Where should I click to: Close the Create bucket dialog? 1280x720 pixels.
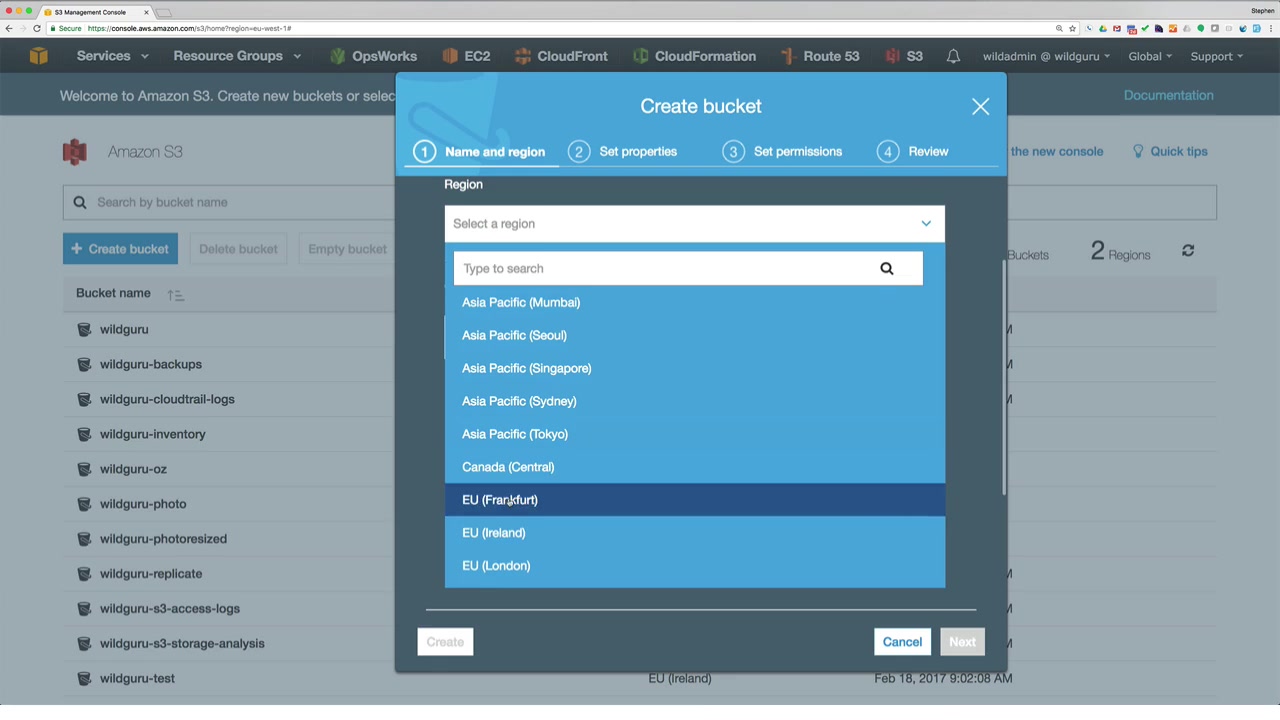click(x=980, y=107)
